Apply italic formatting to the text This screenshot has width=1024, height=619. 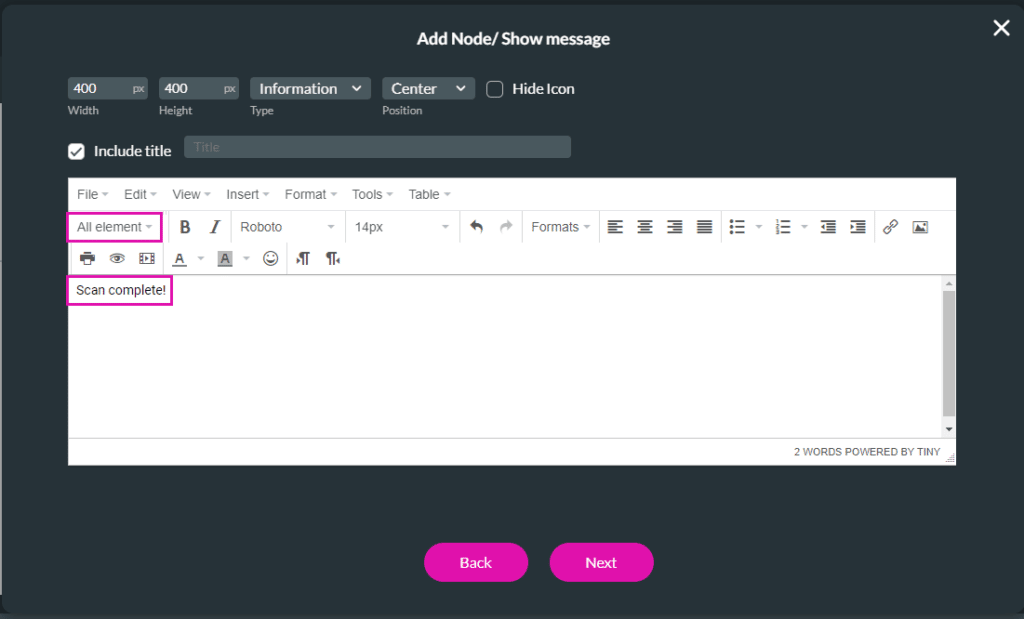215,227
